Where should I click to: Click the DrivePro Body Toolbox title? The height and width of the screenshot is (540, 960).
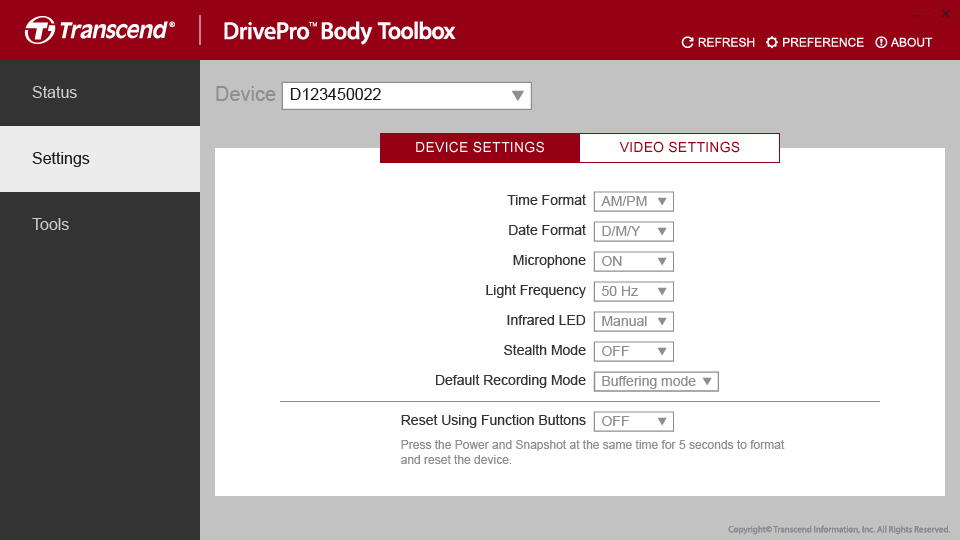(x=339, y=31)
